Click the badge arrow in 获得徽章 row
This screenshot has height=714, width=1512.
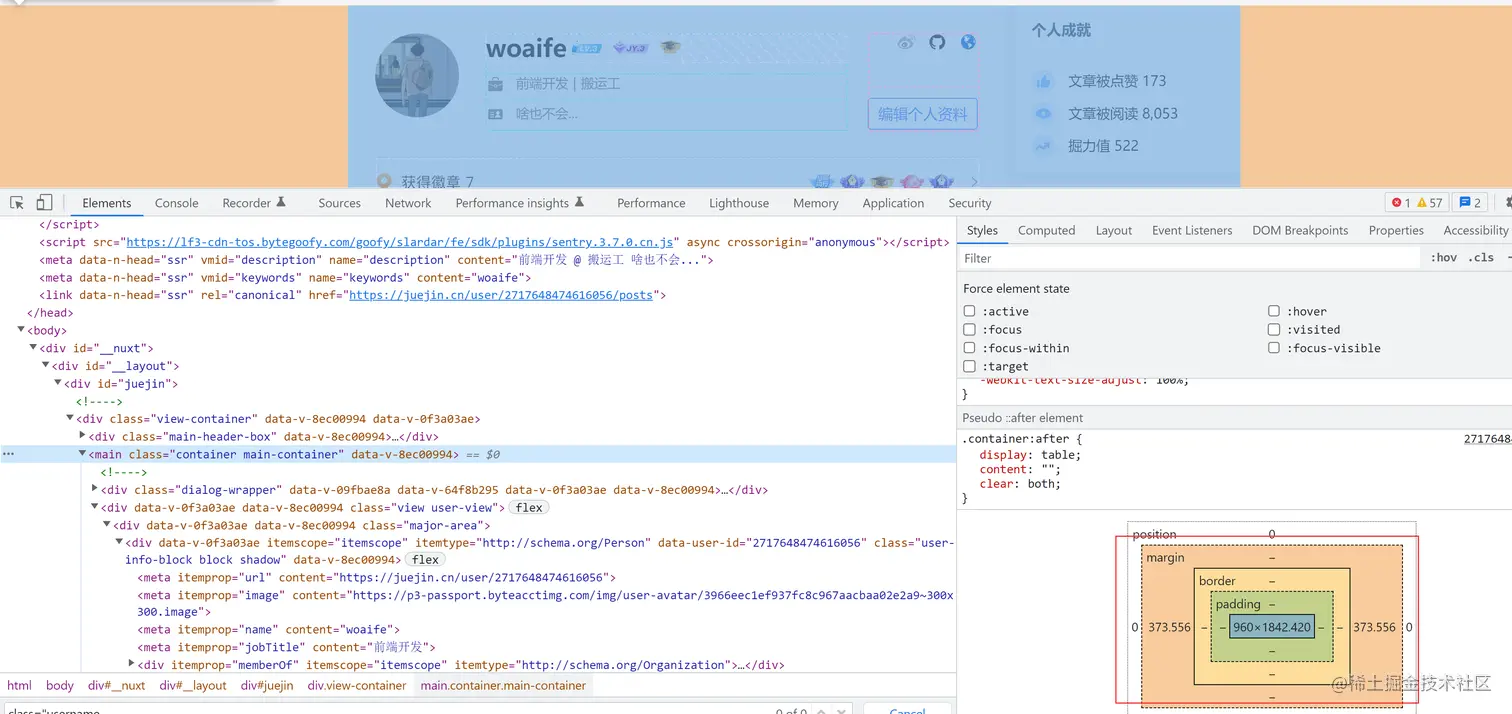point(974,182)
